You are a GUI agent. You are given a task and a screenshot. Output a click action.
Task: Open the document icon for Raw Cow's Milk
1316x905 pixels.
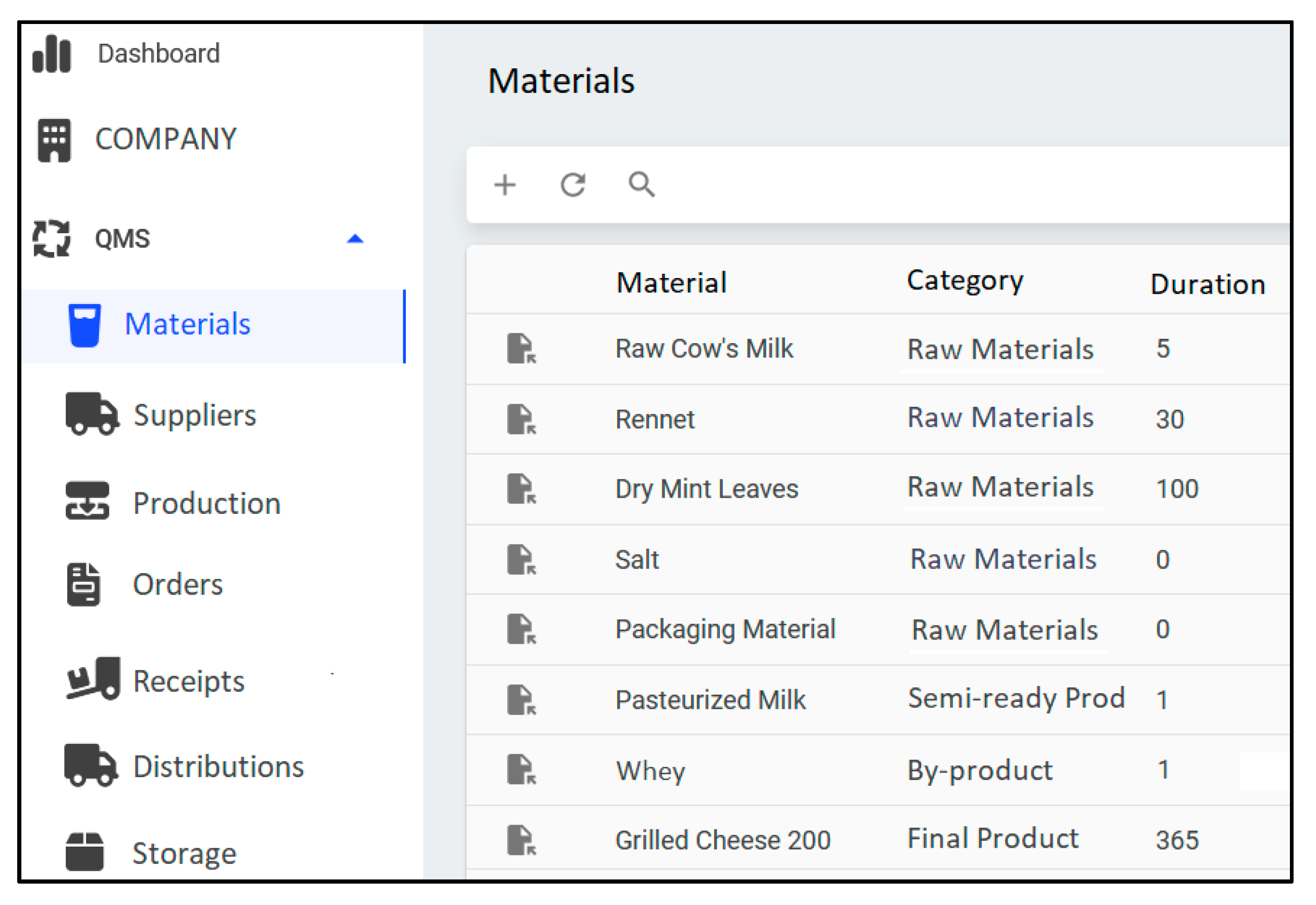pyautogui.click(x=521, y=348)
